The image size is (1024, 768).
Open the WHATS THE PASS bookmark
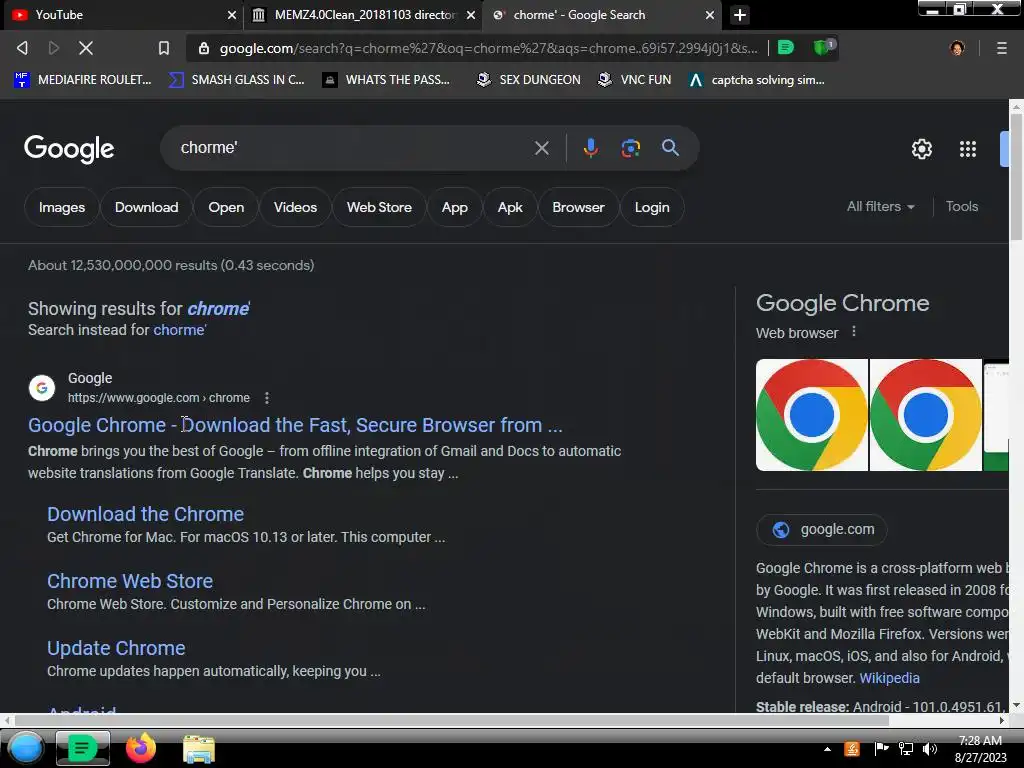[x=386, y=80]
